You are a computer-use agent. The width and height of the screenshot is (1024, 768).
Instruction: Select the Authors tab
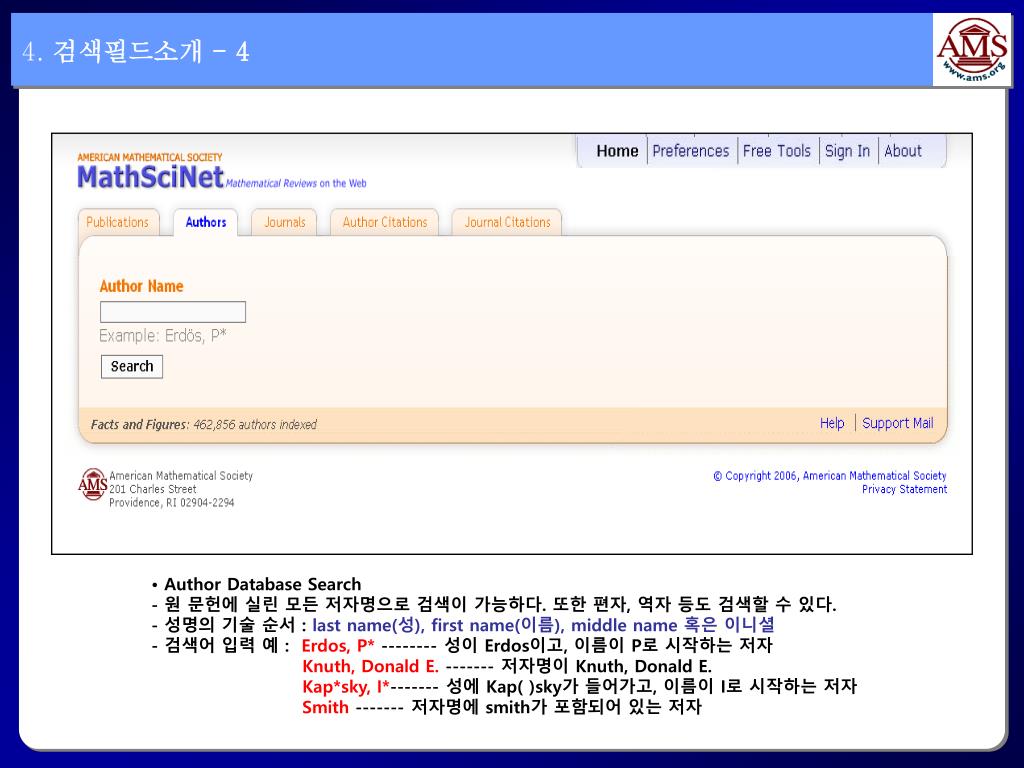pyautogui.click(x=206, y=222)
